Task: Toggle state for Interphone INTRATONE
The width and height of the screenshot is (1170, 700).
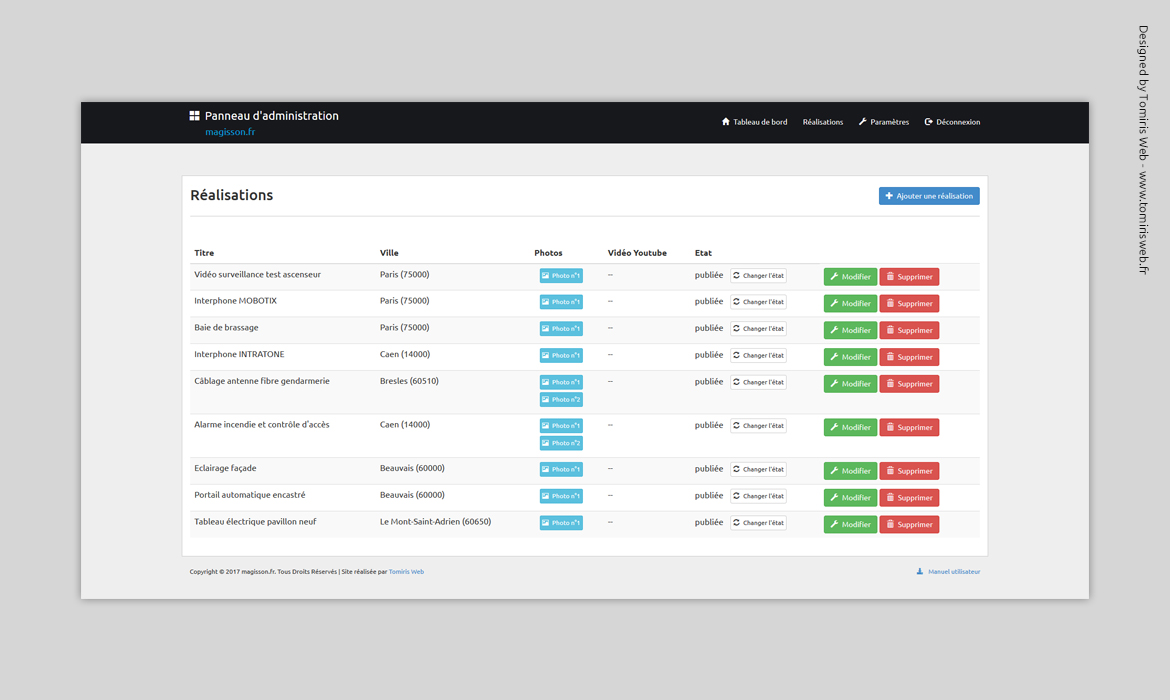Action: tap(758, 355)
